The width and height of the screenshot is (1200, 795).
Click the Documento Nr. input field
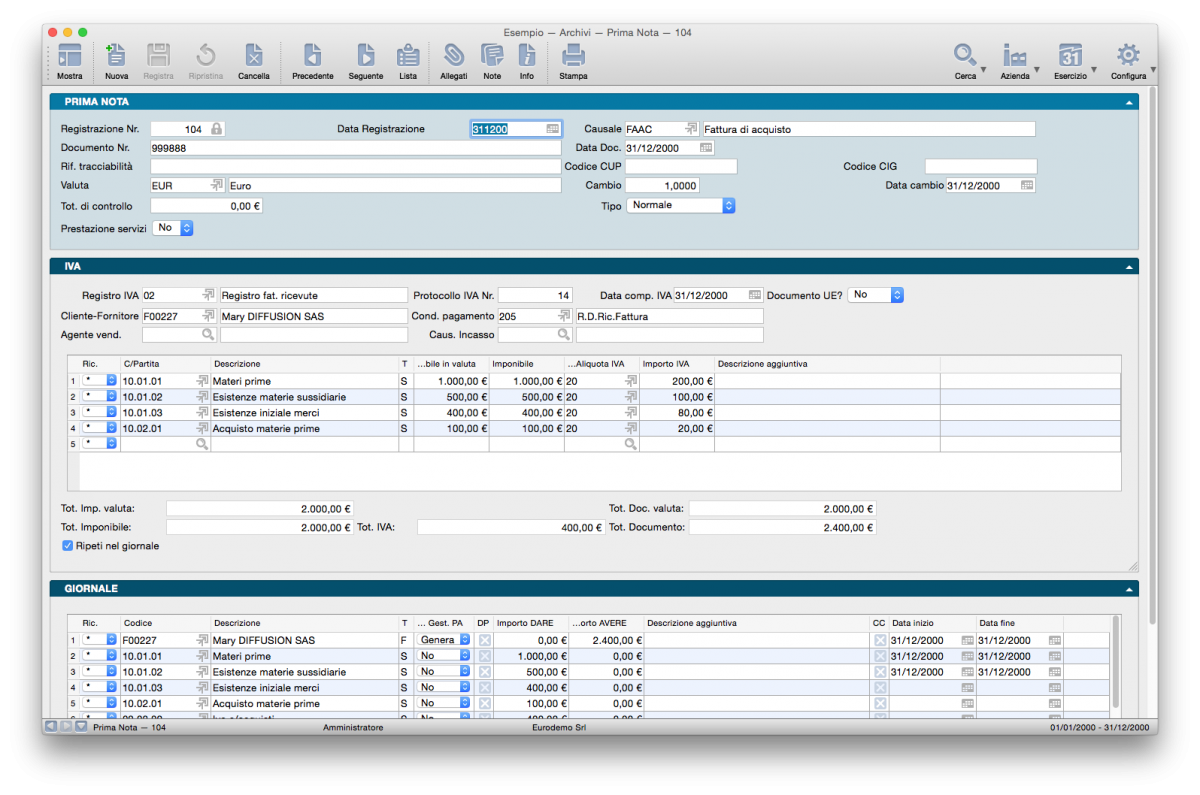coord(354,148)
